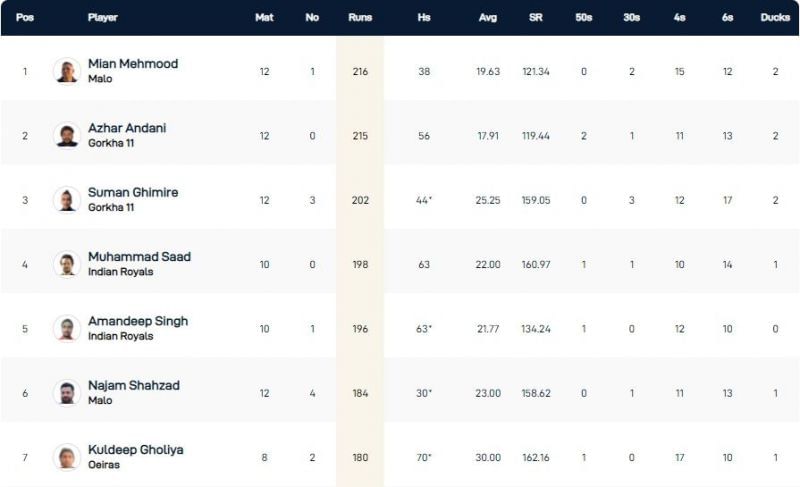Click Mian Mehmood's player avatar
Image resolution: width=800 pixels, height=487 pixels.
tap(67, 71)
